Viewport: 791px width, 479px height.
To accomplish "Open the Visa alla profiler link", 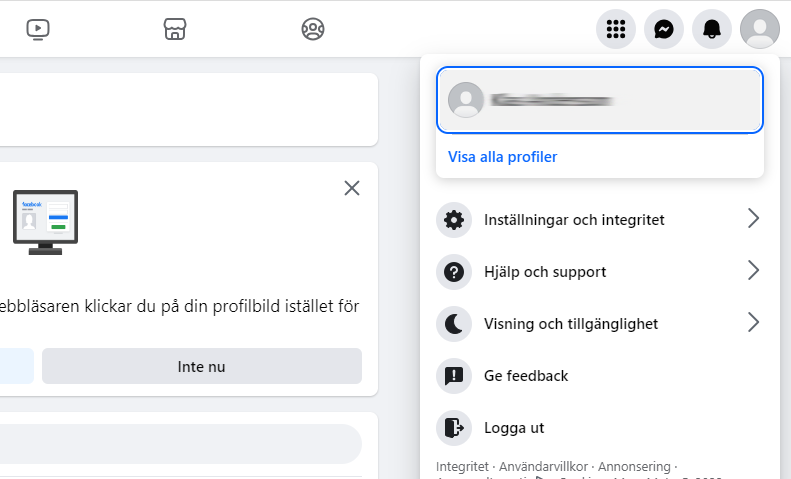I will (x=503, y=157).
